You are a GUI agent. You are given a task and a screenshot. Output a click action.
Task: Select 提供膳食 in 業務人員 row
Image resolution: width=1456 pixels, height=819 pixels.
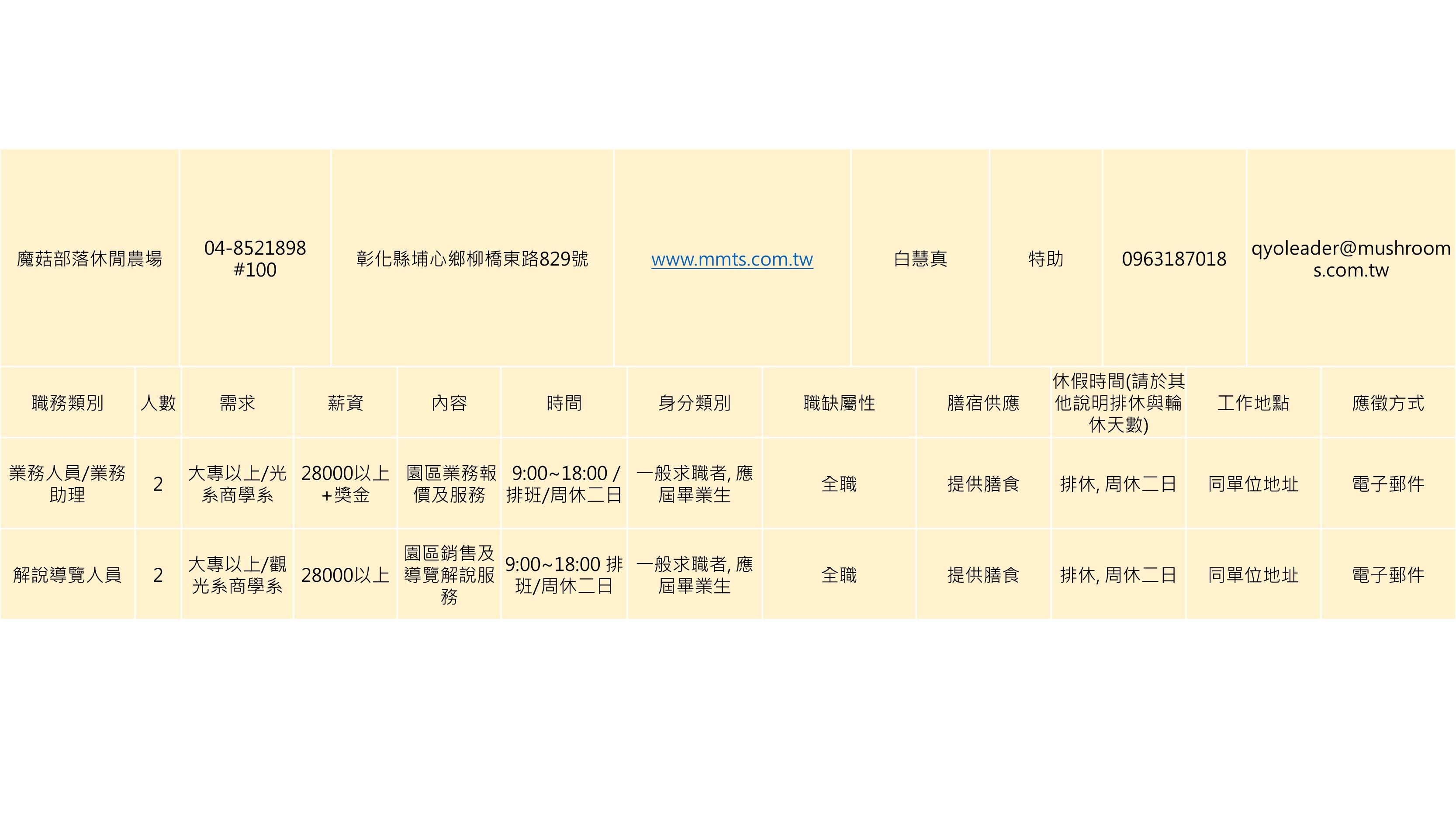983,483
